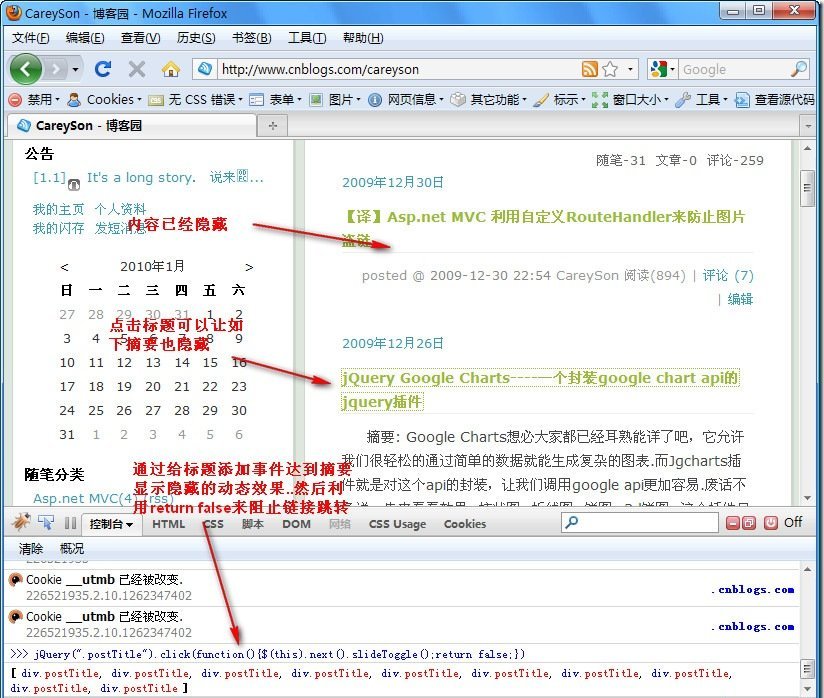
Task: Open the 禁用 developer toolbar dropdown
Action: click(35, 99)
